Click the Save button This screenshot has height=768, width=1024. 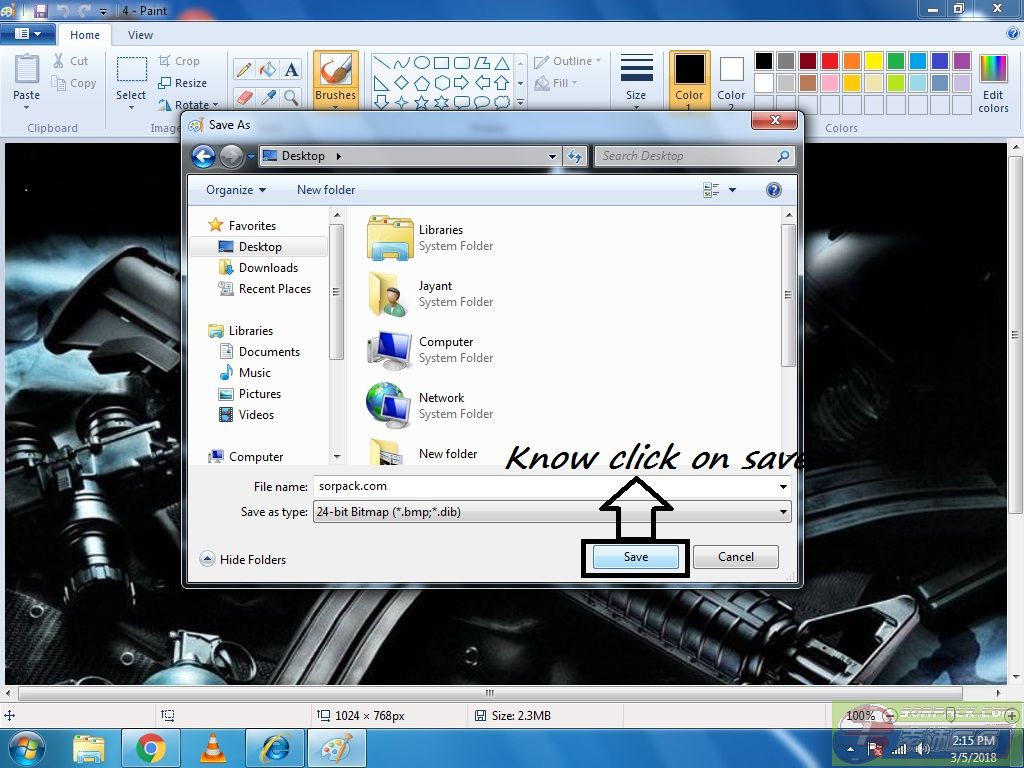(x=636, y=557)
